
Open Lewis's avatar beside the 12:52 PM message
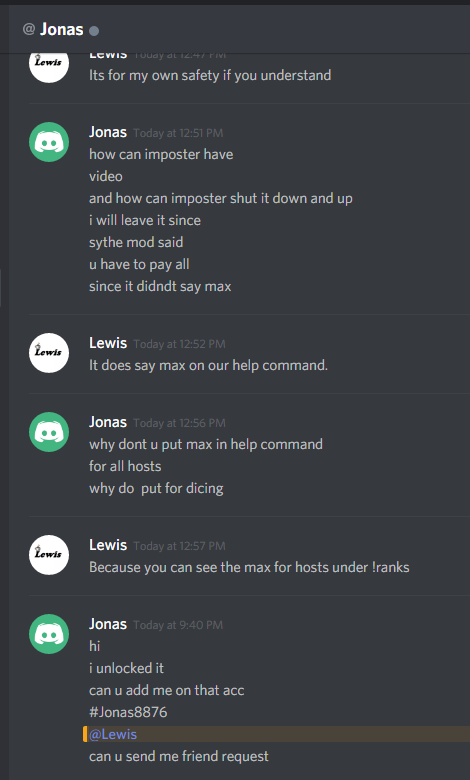49,353
